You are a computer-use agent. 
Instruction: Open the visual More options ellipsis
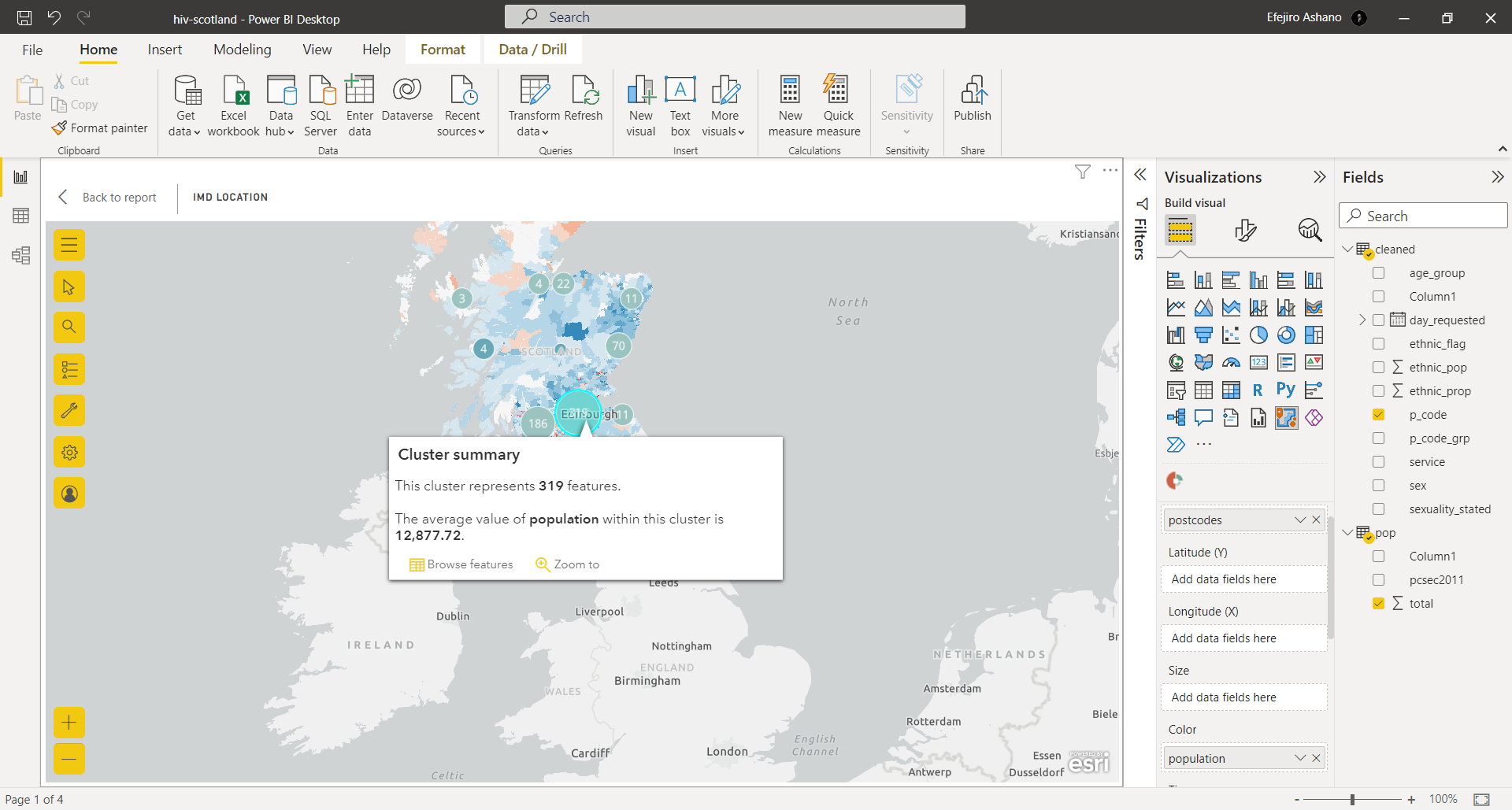[1110, 170]
